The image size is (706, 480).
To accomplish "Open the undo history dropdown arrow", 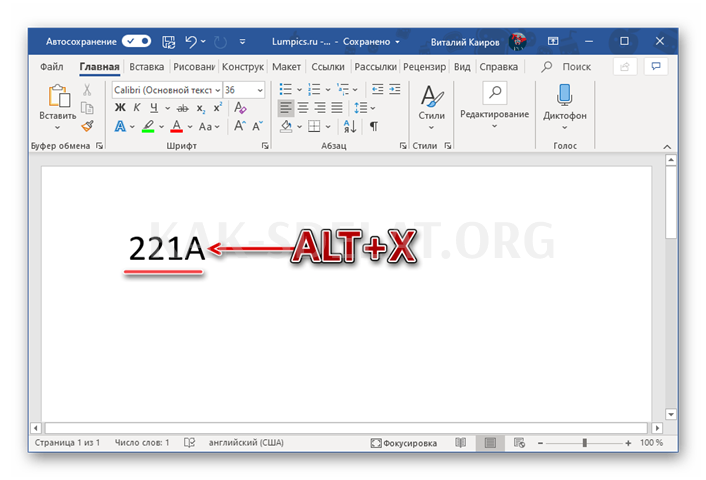I will point(204,41).
